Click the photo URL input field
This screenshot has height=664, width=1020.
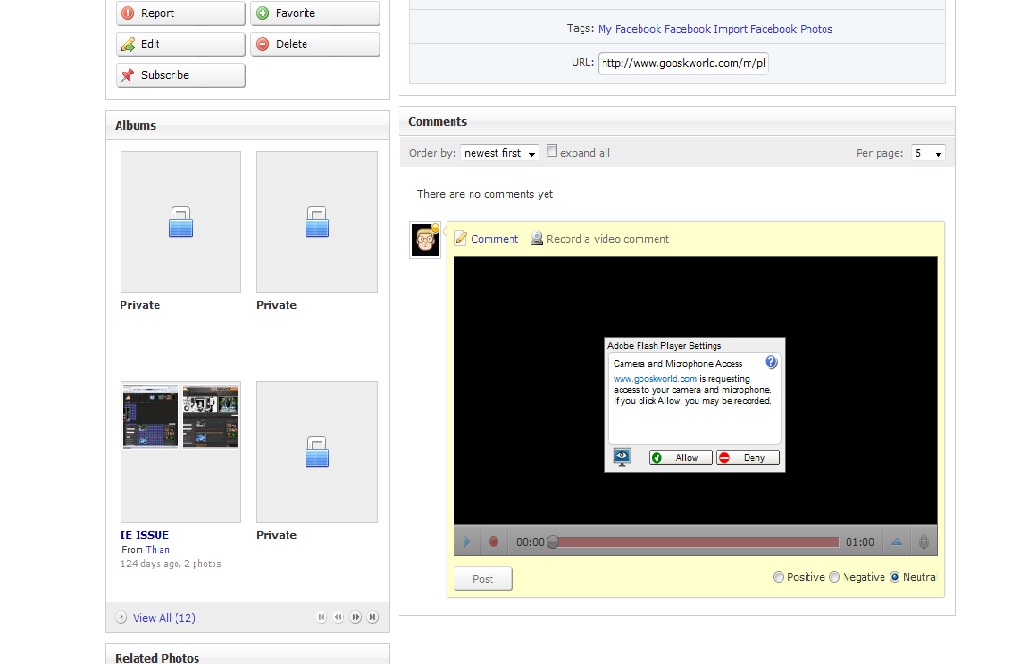683,63
